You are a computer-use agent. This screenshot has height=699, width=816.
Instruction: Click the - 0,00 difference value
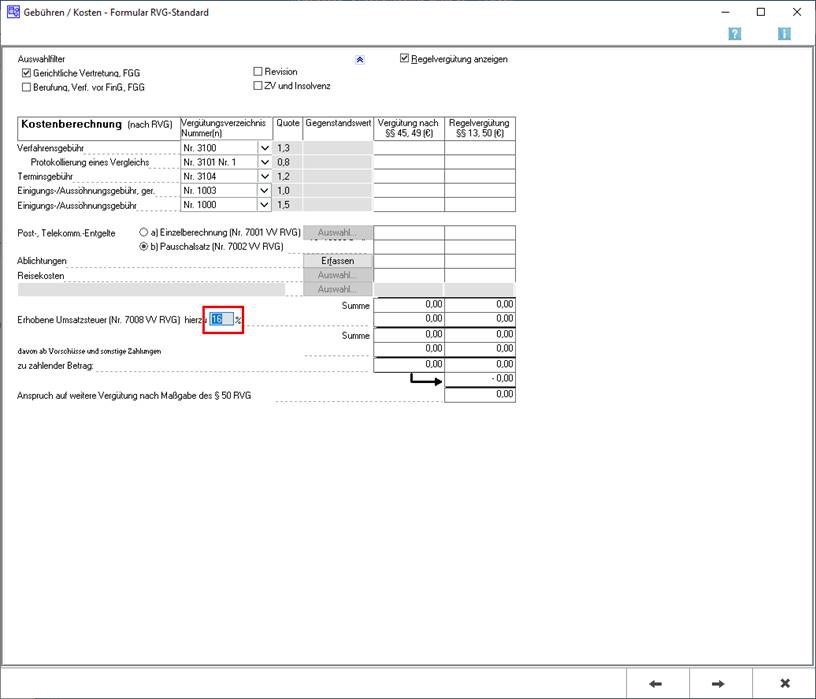[480, 378]
